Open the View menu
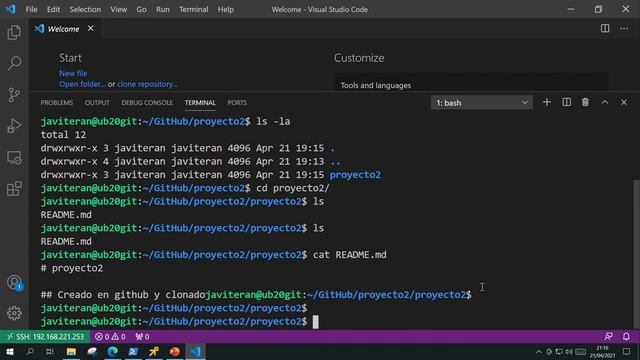Screen dimensions: 640x360 118,9
